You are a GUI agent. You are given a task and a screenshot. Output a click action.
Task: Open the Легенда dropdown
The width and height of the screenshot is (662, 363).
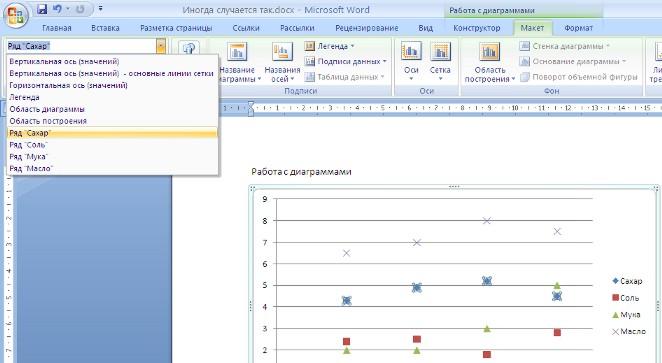329,46
